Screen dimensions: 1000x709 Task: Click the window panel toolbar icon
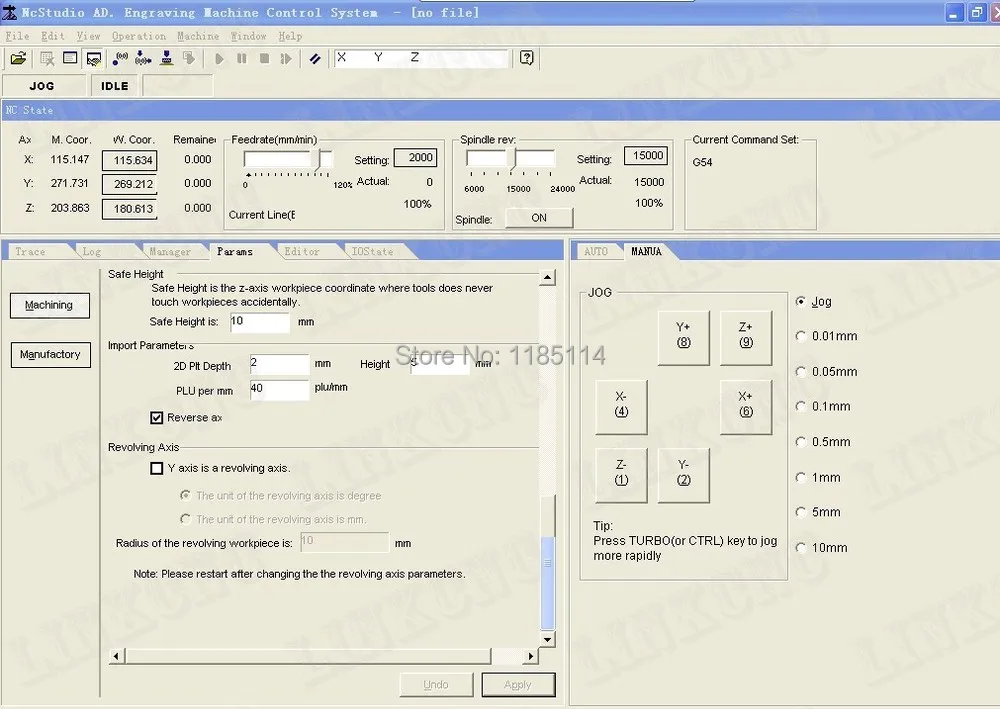tap(70, 58)
